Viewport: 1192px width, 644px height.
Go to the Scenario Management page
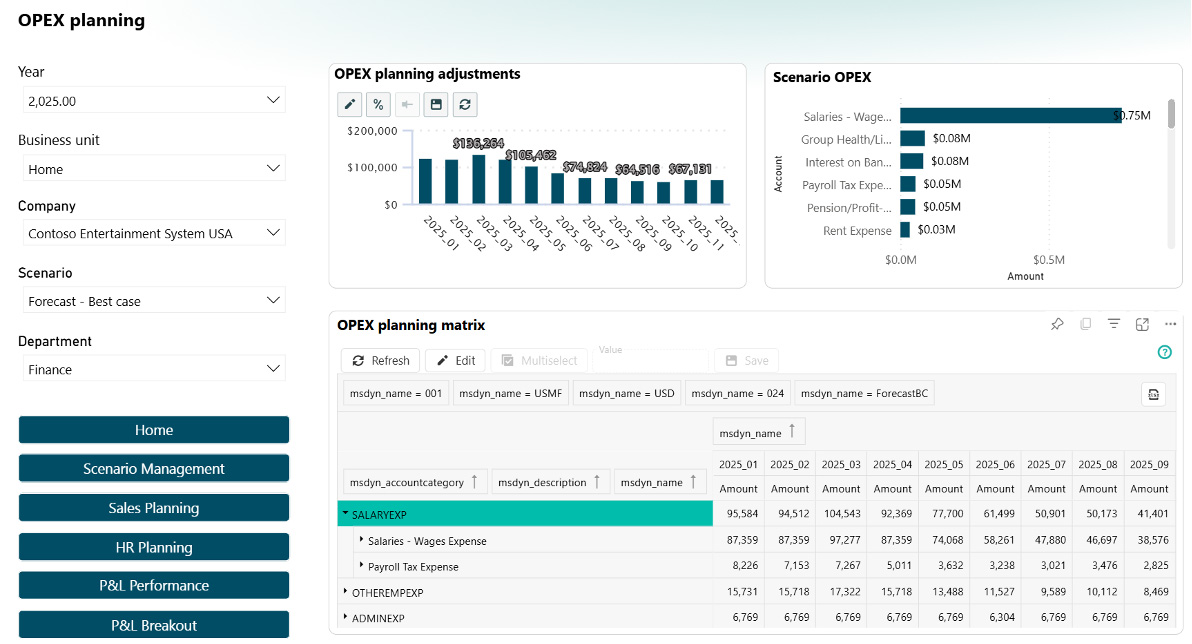click(x=154, y=469)
